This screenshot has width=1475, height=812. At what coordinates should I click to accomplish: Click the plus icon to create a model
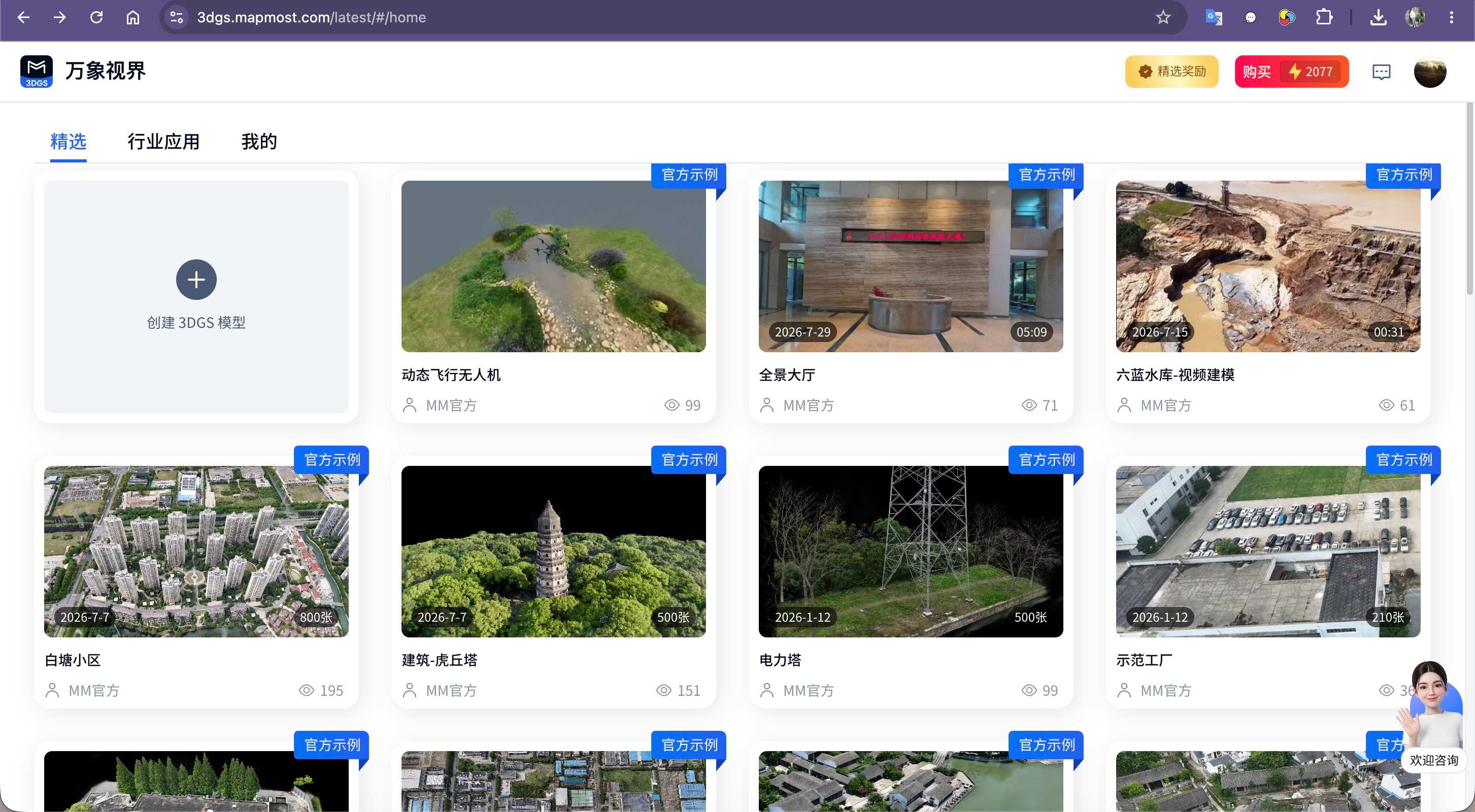196,280
